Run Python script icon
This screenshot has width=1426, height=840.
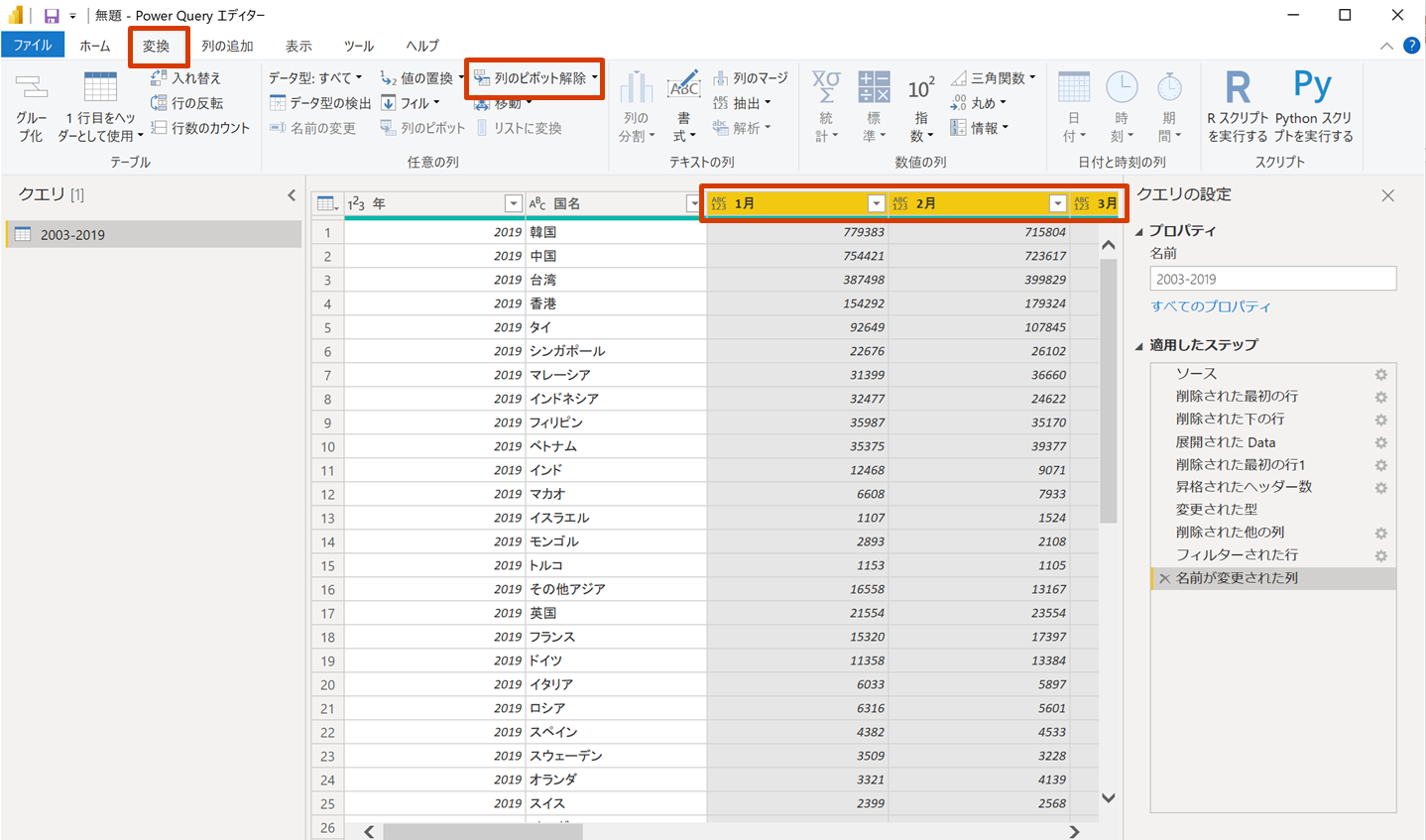pos(1313,85)
